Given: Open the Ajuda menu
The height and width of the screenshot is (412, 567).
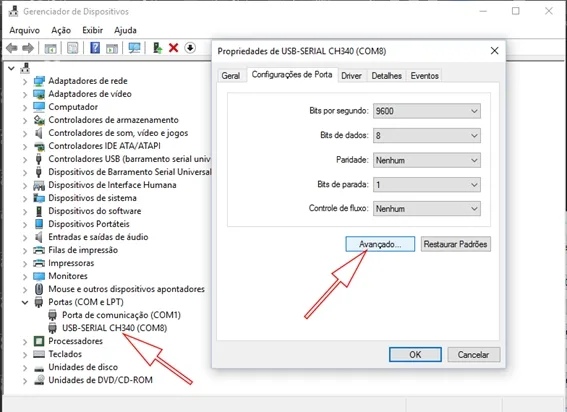Looking at the screenshot, I should click(x=125, y=30).
